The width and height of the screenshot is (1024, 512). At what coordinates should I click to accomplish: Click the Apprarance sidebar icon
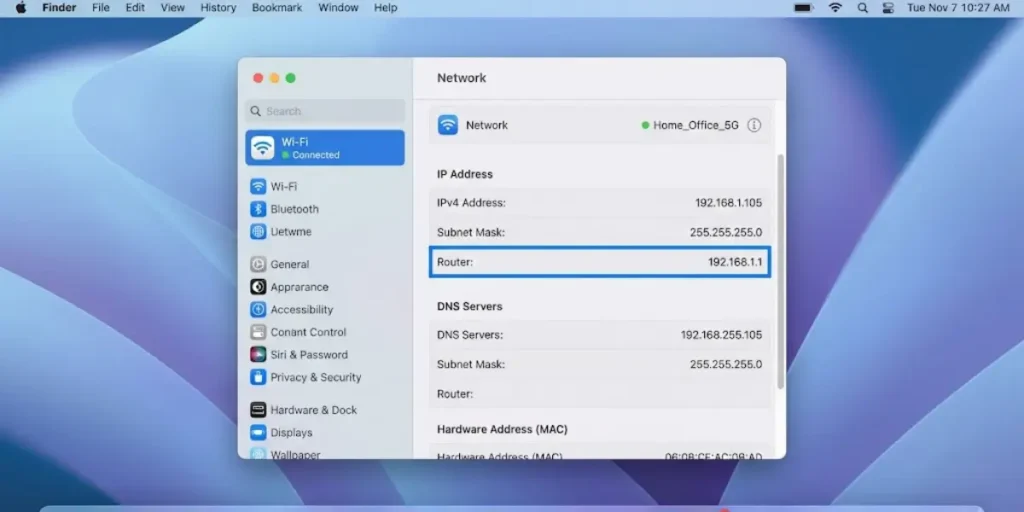(258, 287)
